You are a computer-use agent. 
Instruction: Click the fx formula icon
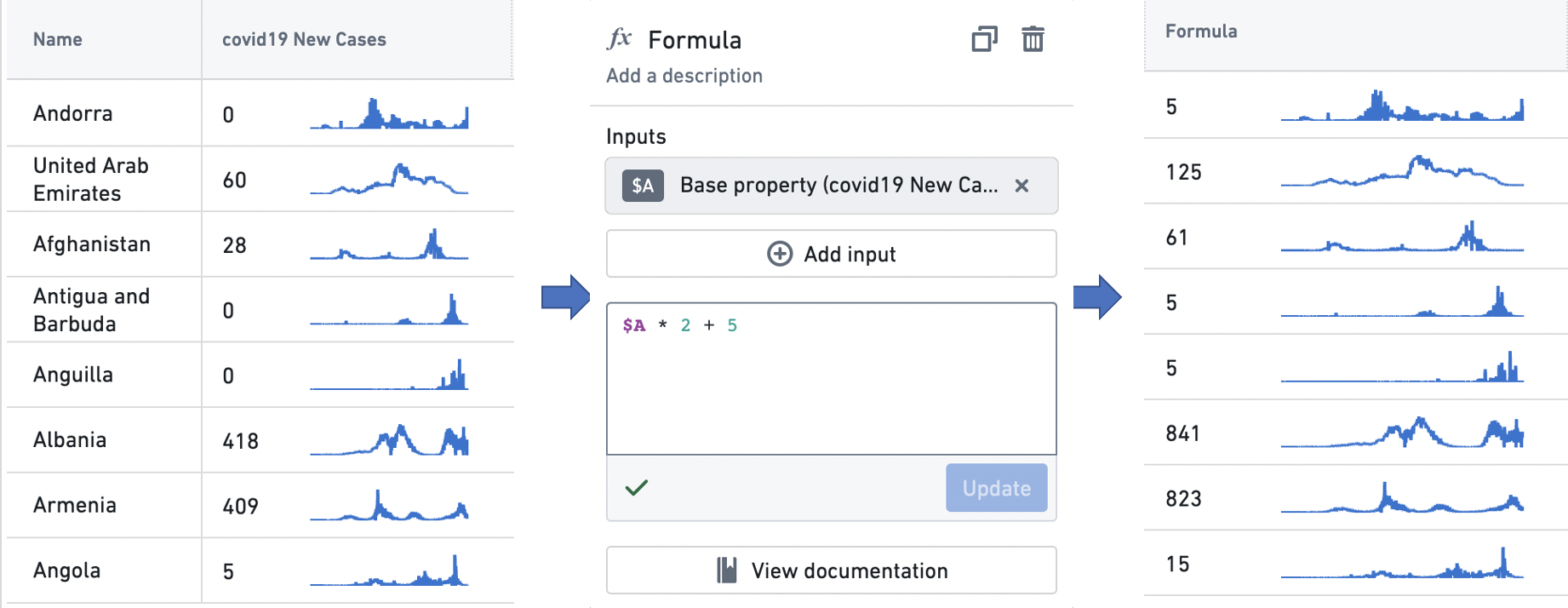click(619, 39)
